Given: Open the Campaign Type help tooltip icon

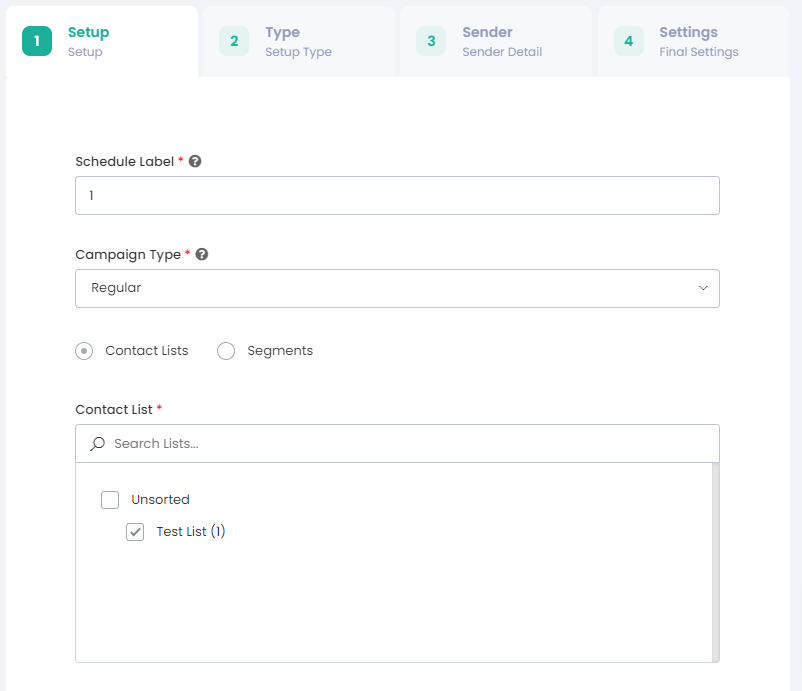Looking at the screenshot, I should [x=203, y=254].
